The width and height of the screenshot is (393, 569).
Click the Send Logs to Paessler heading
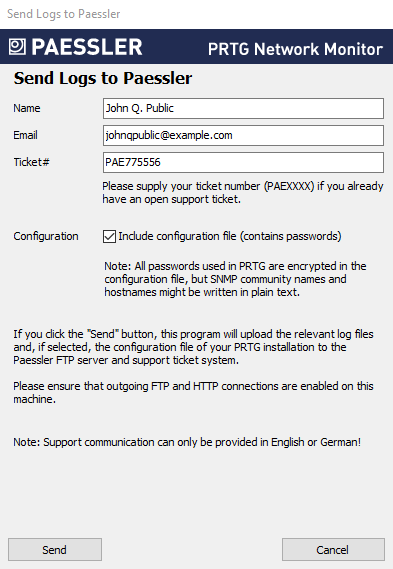pos(103,78)
